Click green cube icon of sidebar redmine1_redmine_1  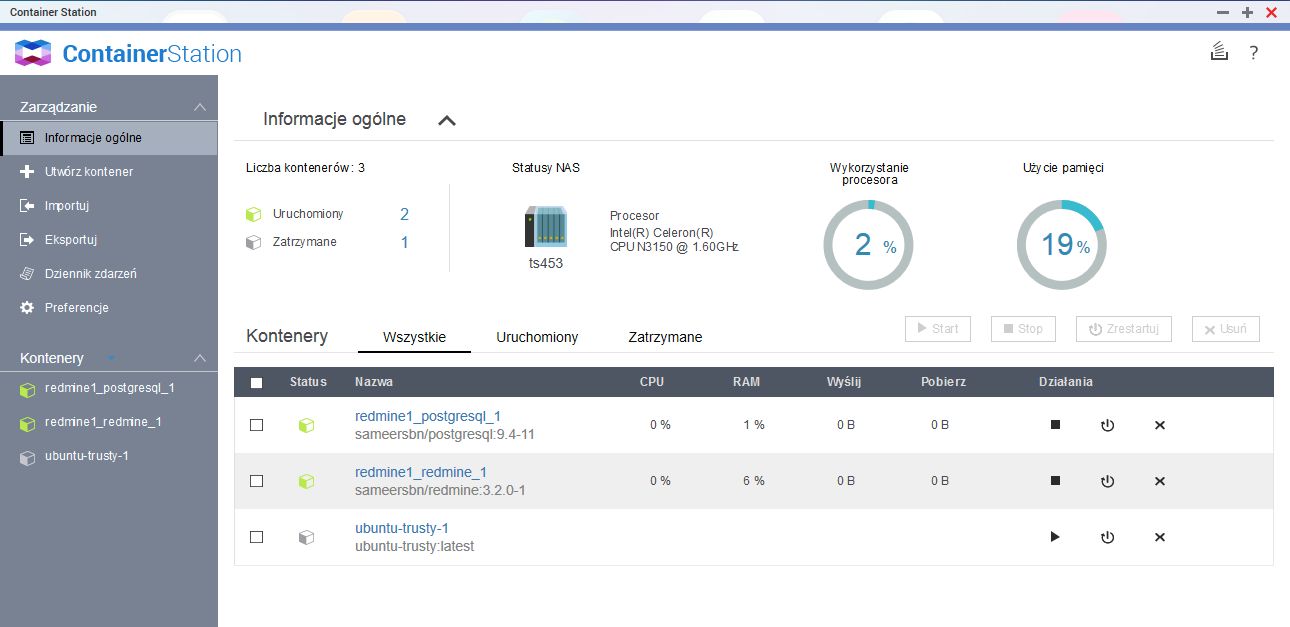tap(27, 423)
